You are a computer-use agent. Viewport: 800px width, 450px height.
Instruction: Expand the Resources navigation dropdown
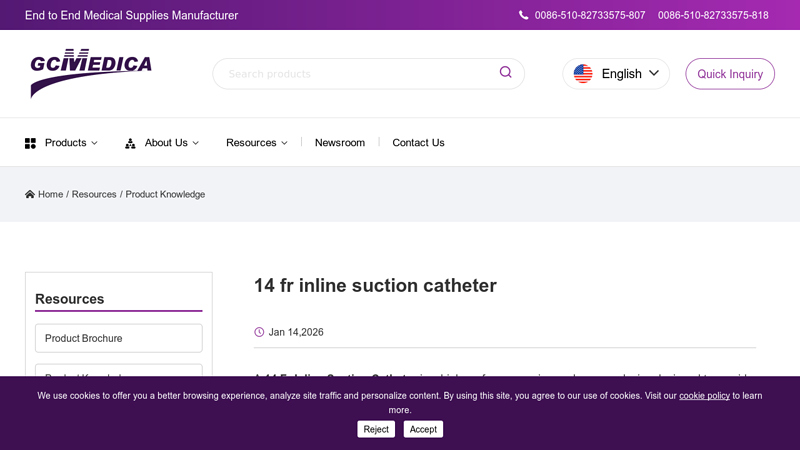tap(256, 143)
